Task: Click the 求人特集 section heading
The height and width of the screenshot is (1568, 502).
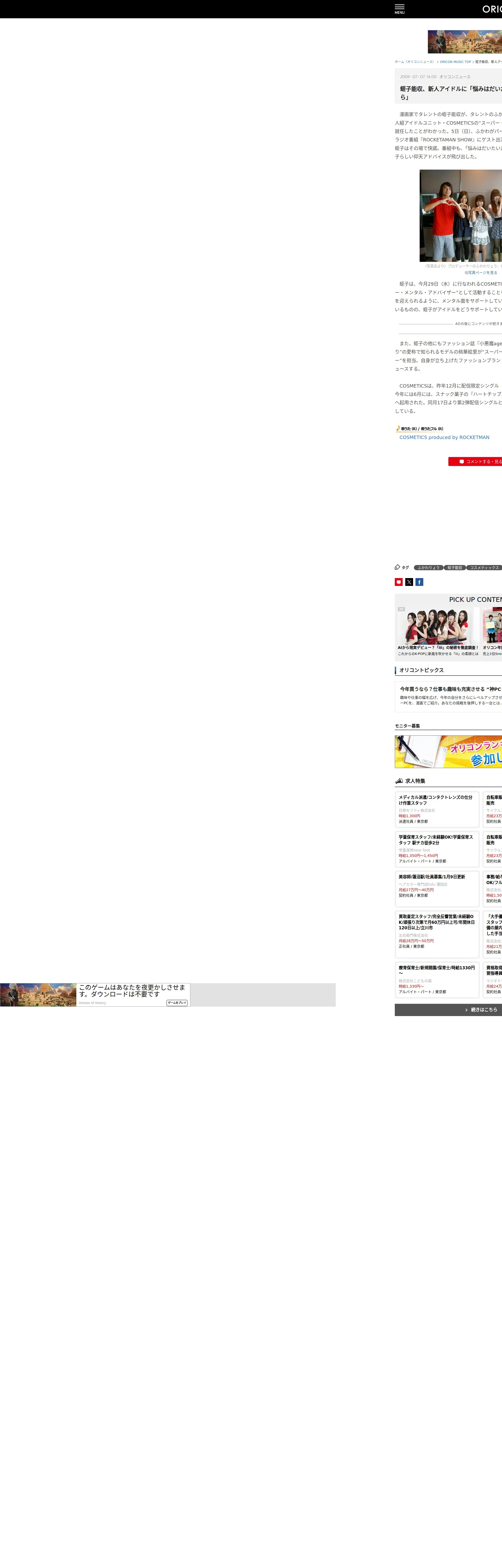Action: [x=415, y=781]
